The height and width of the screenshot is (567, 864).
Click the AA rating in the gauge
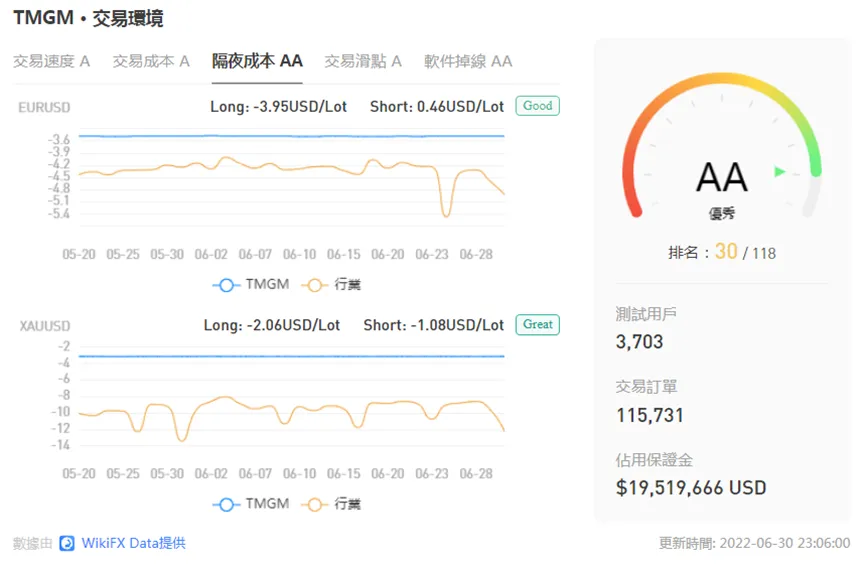point(722,177)
